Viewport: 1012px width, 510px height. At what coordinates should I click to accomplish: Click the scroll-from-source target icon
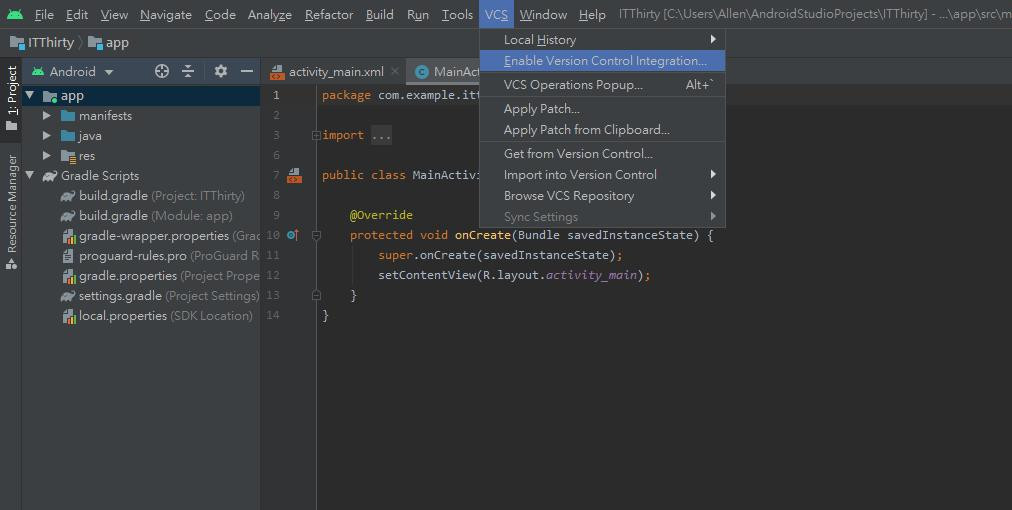pyautogui.click(x=162, y=72)
